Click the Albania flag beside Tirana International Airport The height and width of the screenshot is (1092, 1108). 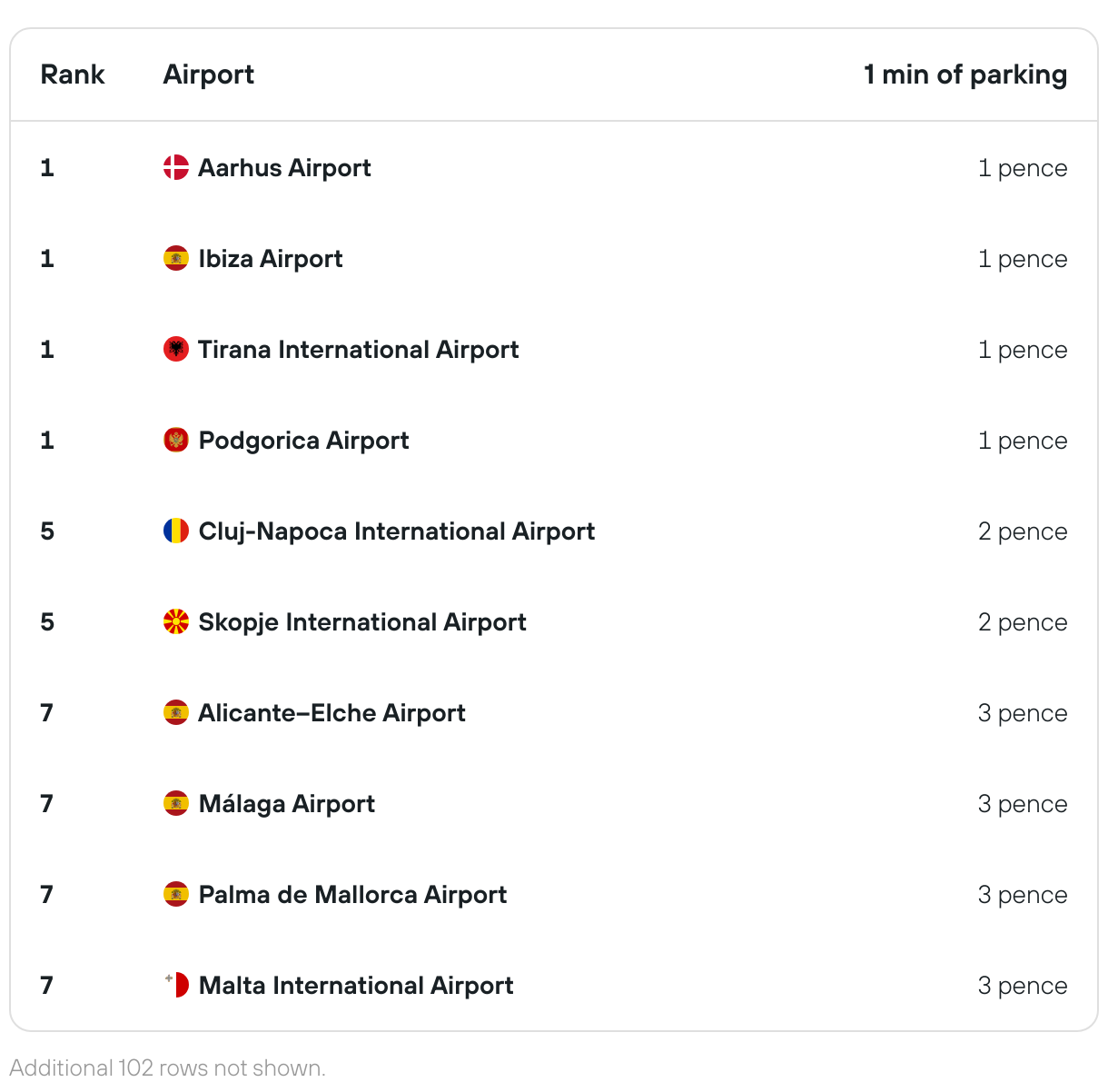tap(175, 349)
